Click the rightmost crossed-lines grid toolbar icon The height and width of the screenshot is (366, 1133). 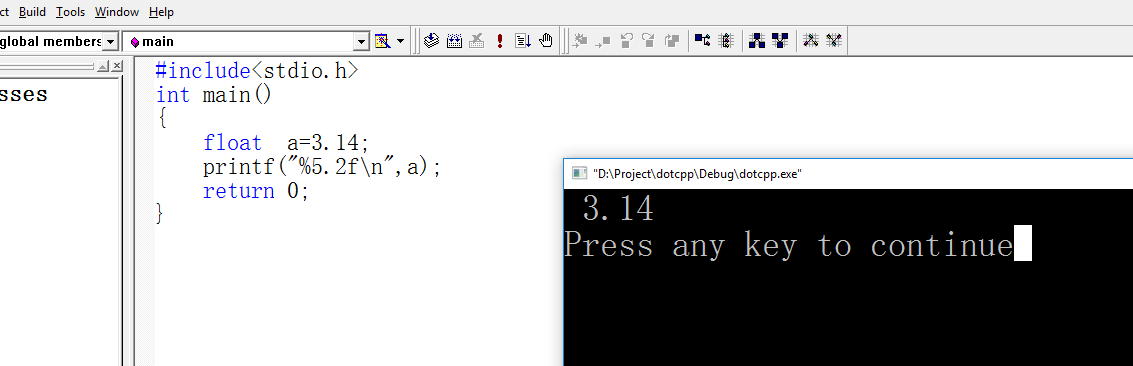(x=834, y=40)
